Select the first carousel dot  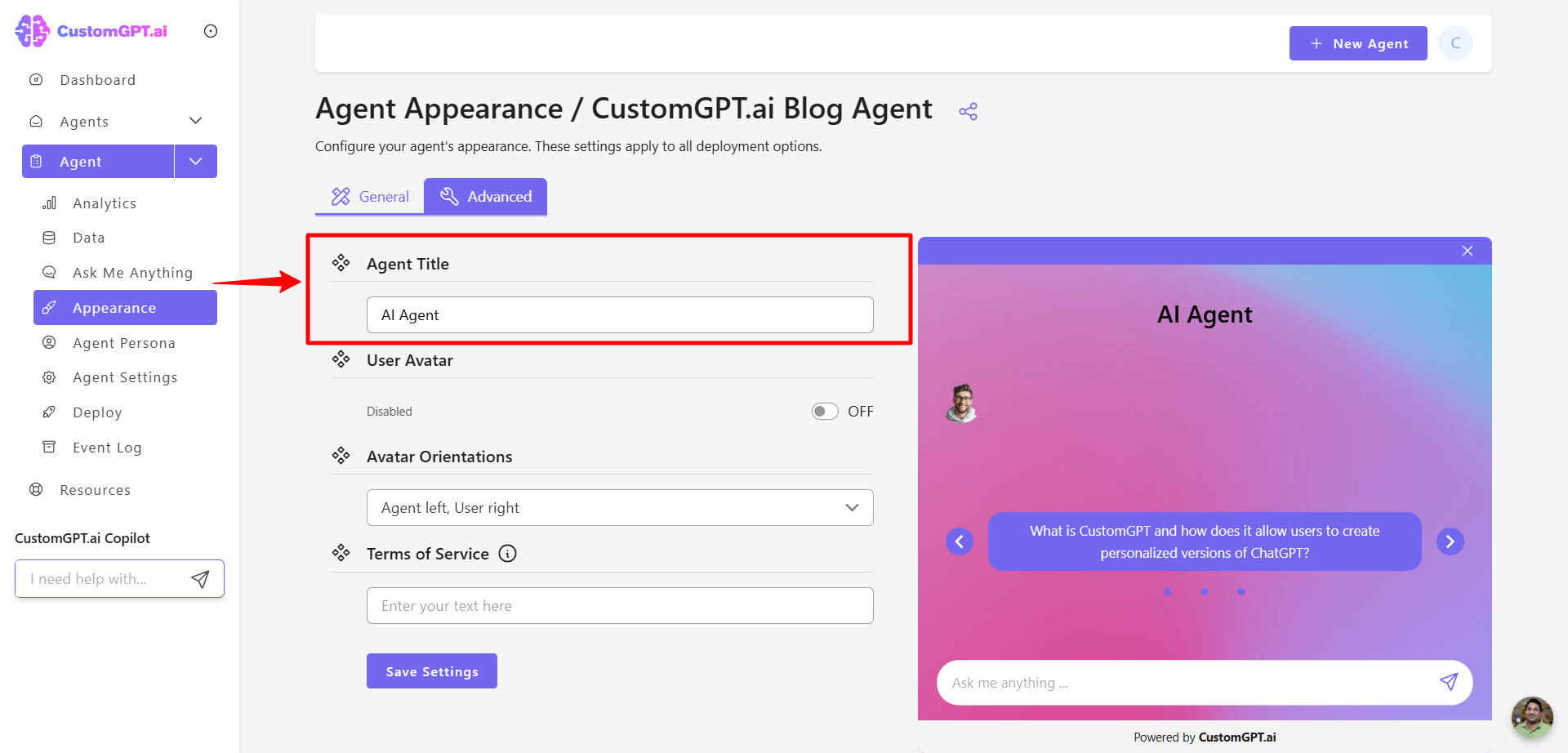1168,592
